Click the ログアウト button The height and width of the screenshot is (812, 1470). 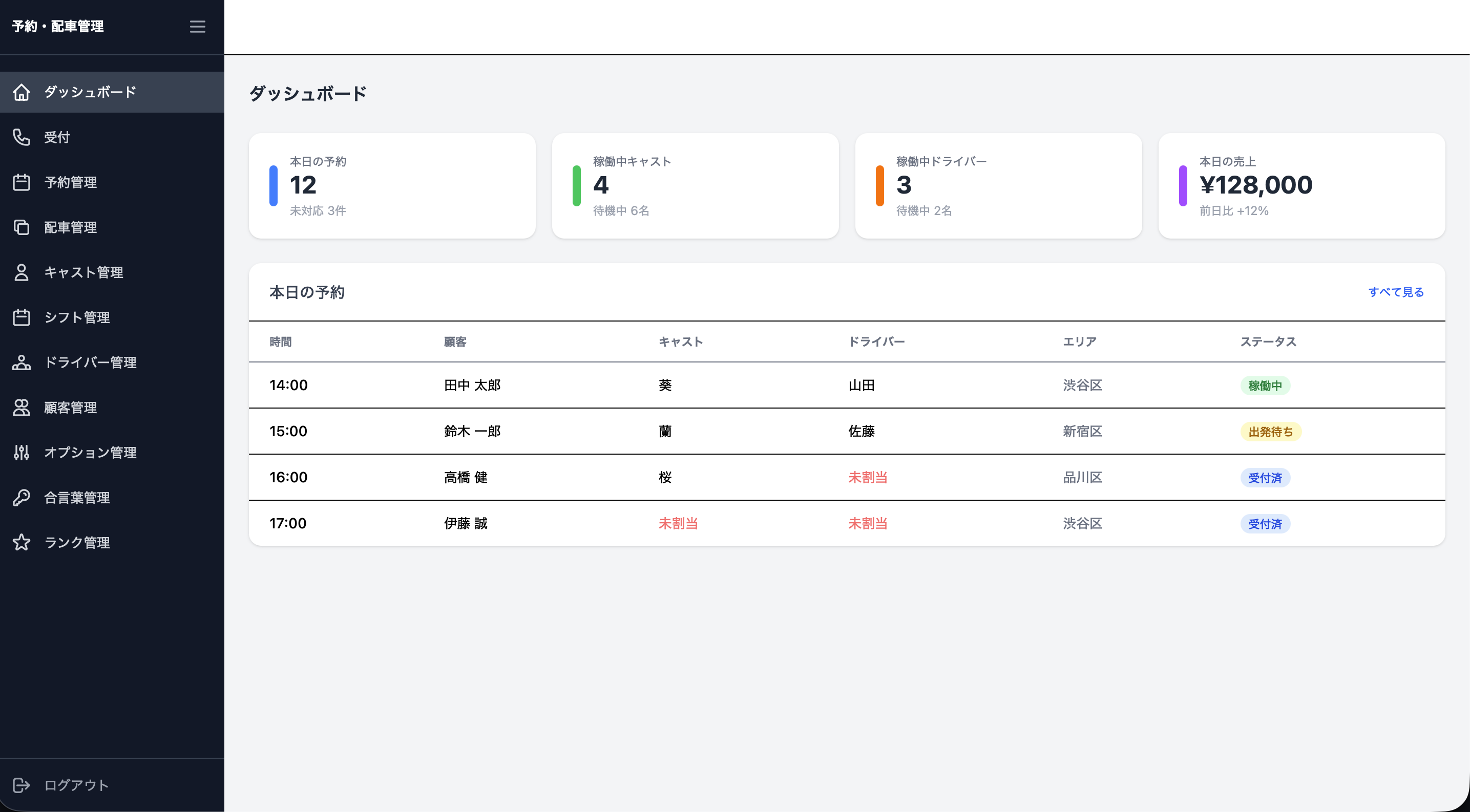click(x=112, y=785)
